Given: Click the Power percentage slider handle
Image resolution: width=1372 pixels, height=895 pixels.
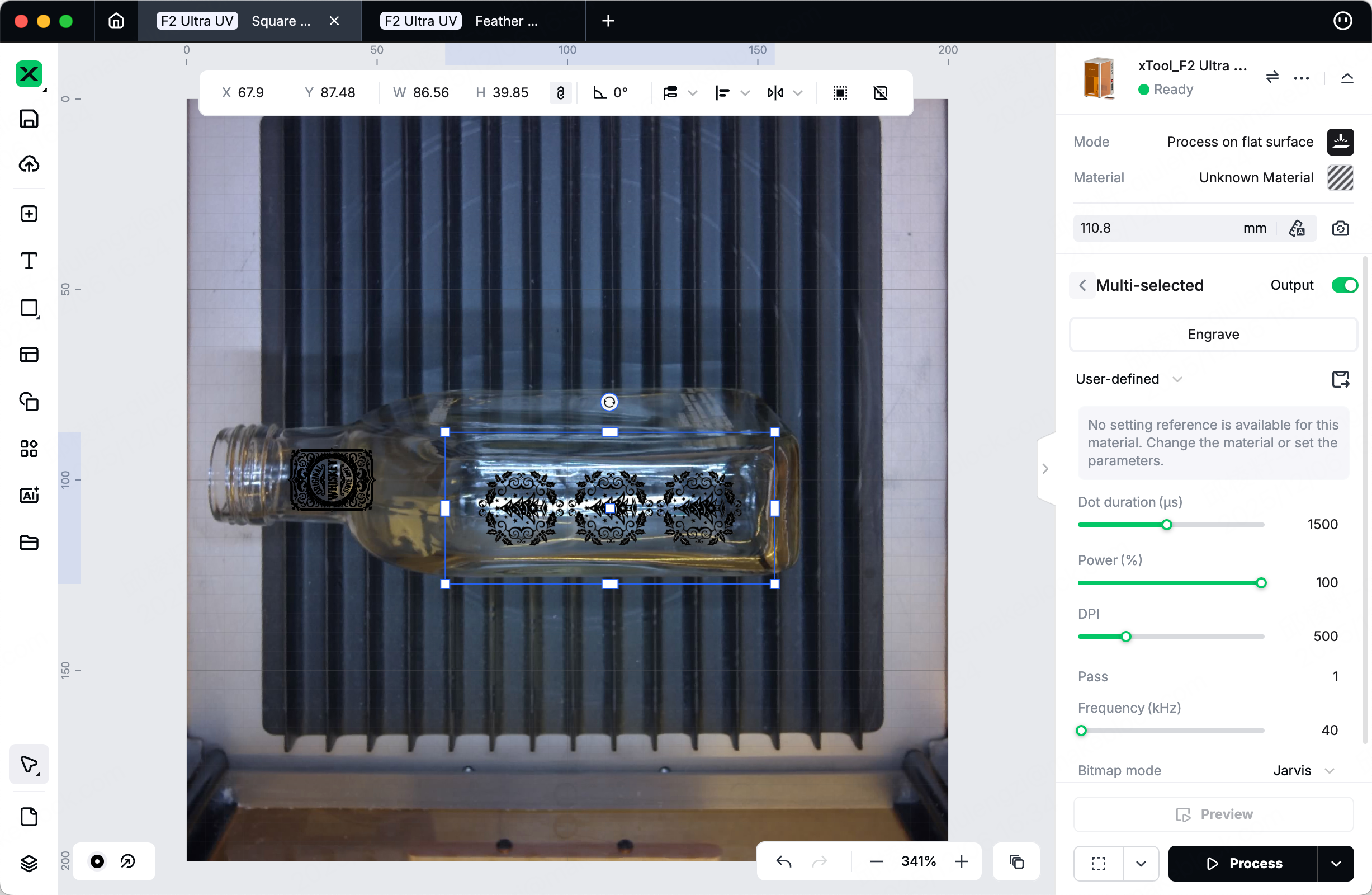Looking at the screenshot, I should (x=1261, y=583).
